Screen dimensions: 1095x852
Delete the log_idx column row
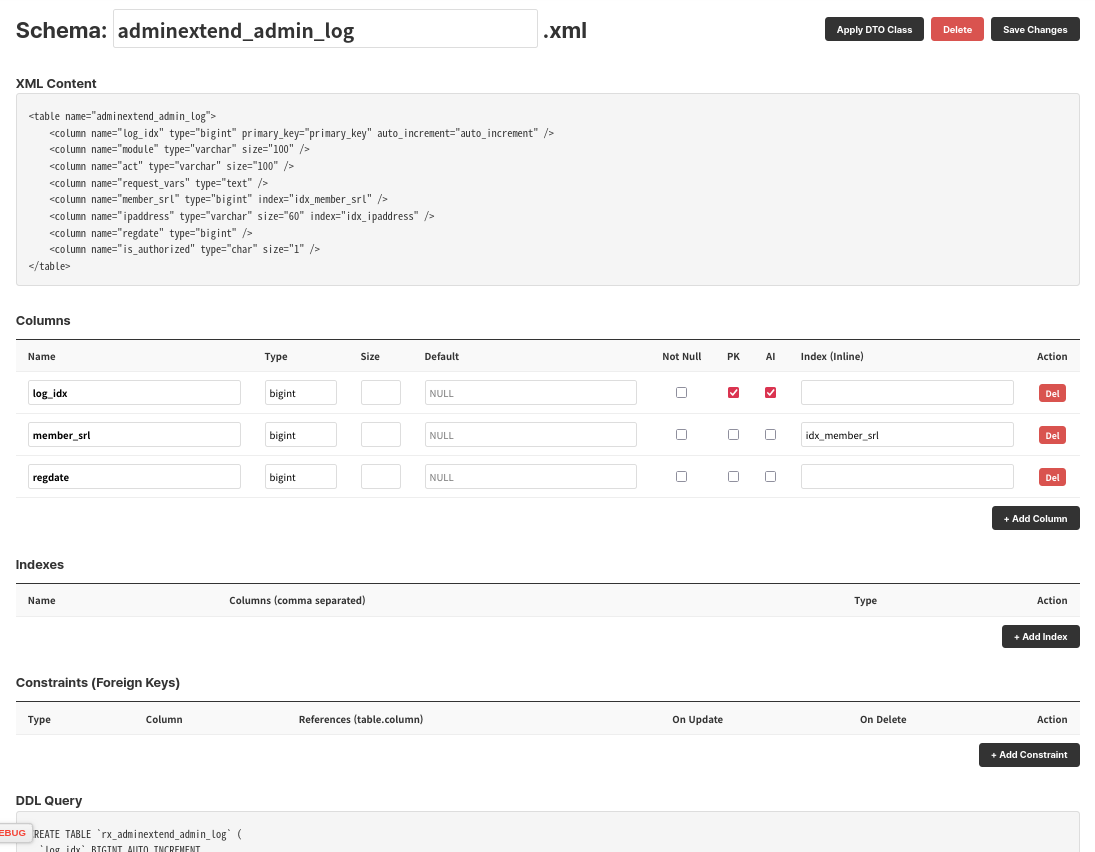click(x=1051, y=393)
